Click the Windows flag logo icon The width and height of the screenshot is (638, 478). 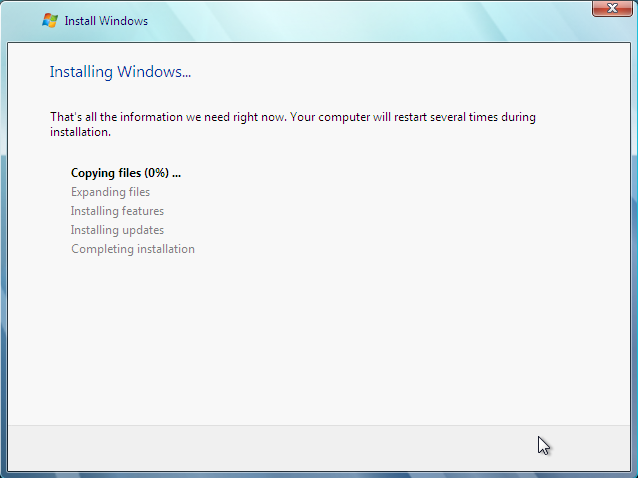pos(50,20)
